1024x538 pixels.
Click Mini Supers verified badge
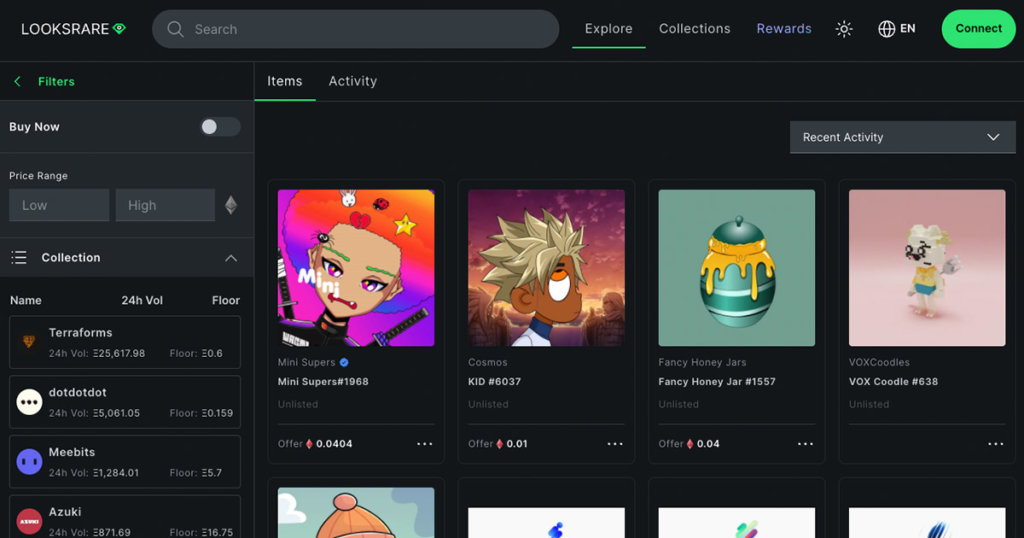tap(344, 362)
